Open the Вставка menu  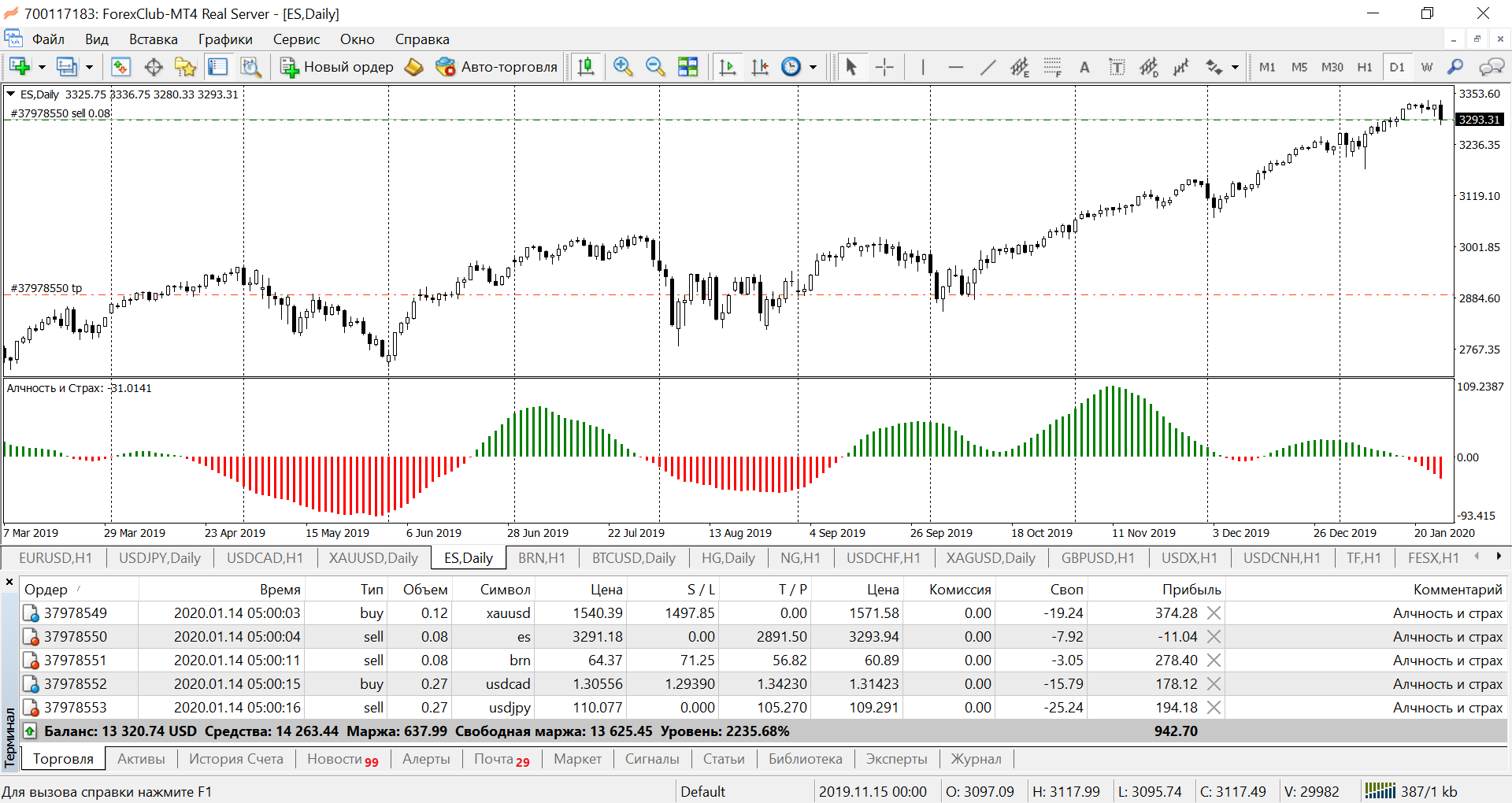point(154,39)
